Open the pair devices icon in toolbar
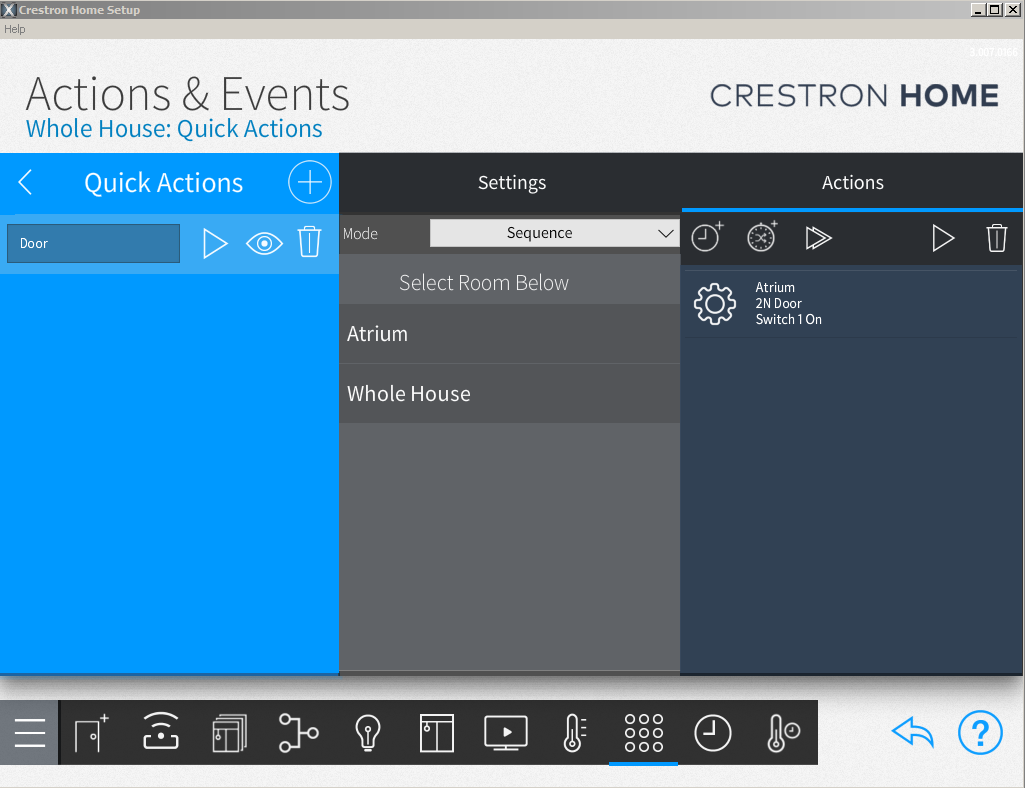 coord(161,732)
